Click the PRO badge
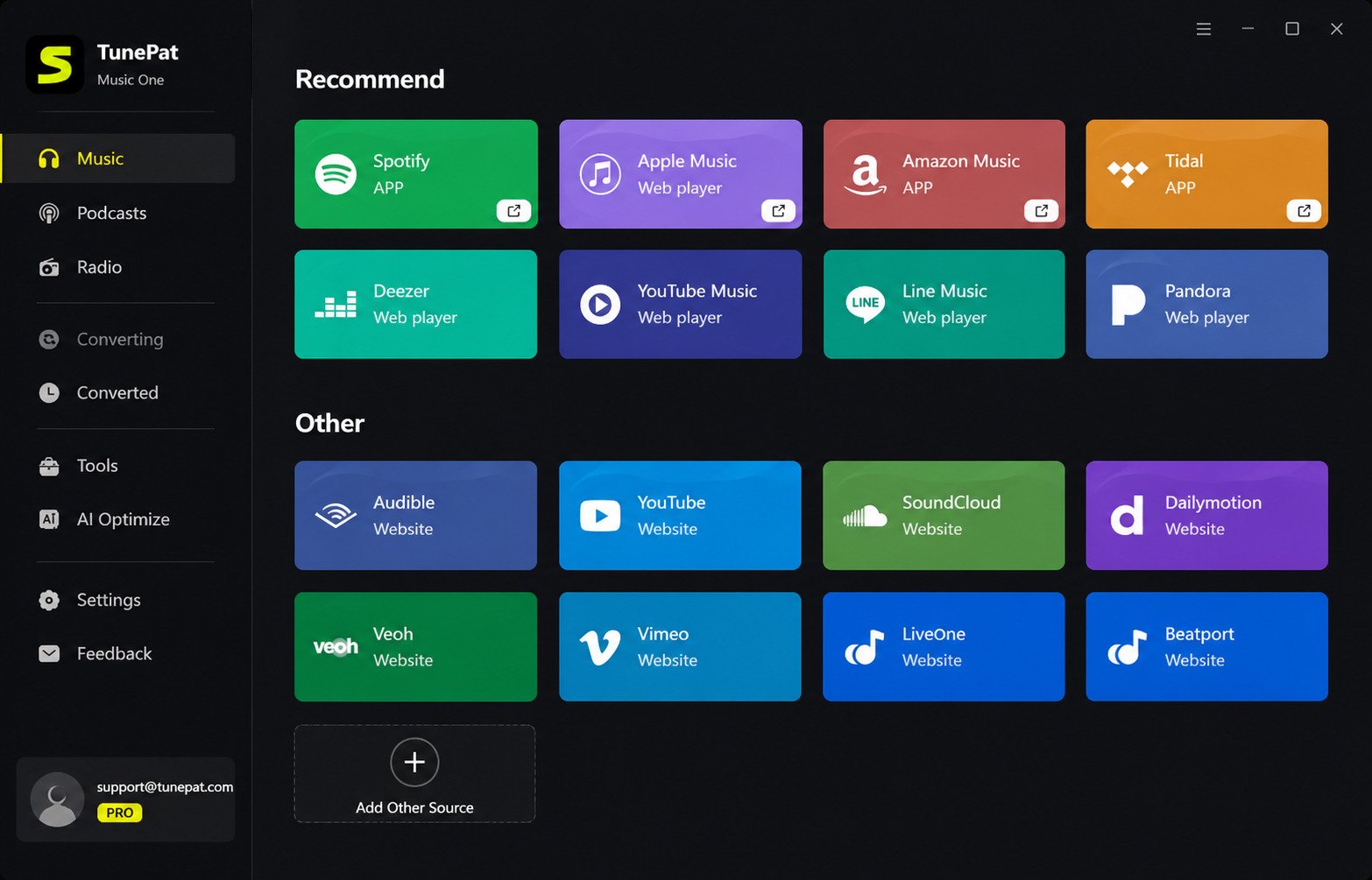1372x880 pixels. [119, 813]
